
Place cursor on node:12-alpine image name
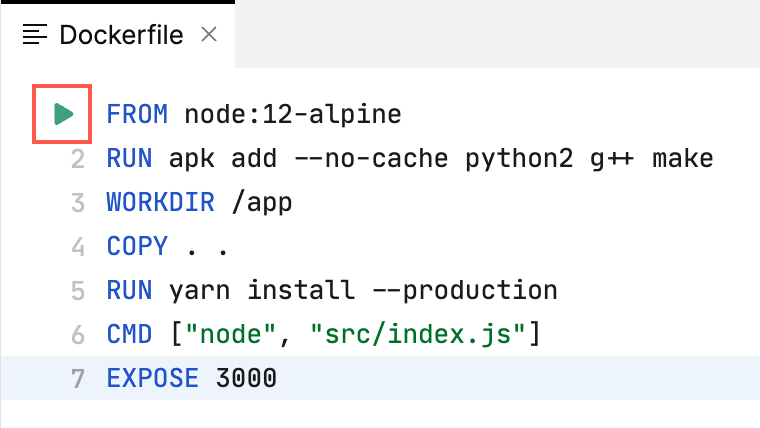[292, 114]
